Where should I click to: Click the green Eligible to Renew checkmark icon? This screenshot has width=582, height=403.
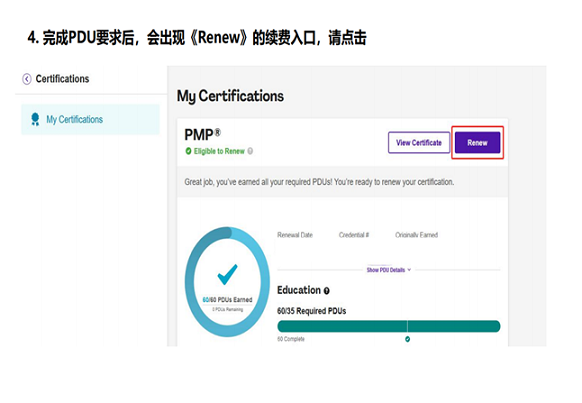pyautogui.click(x=188, y=151)
